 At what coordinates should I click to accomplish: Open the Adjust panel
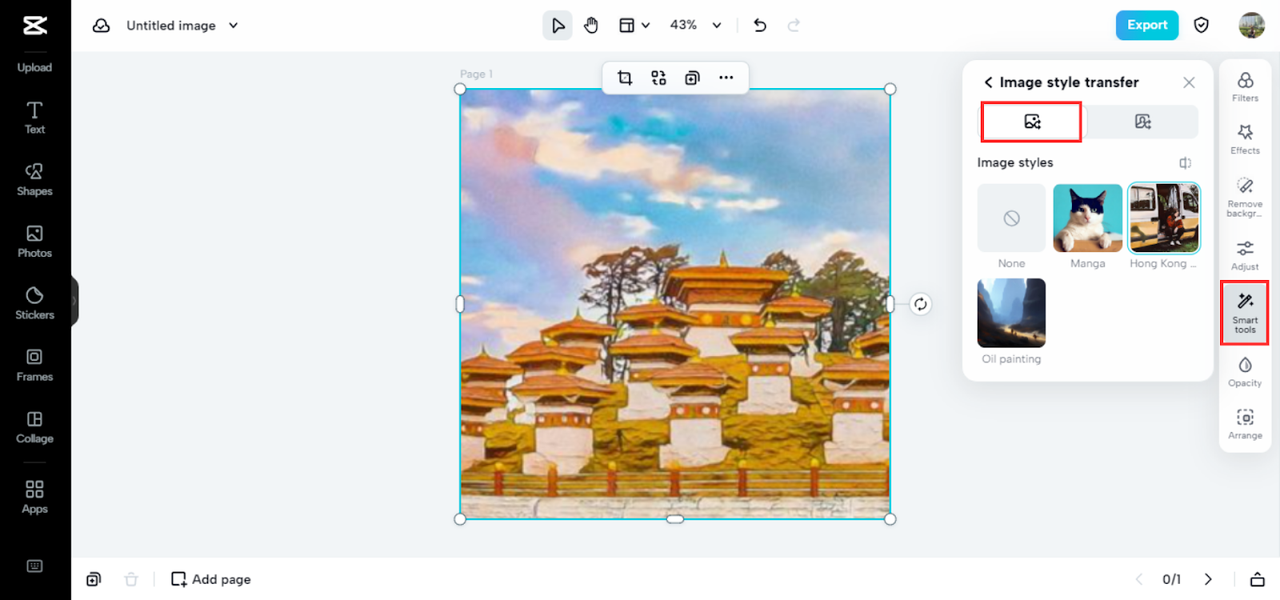coord(1245,255)
